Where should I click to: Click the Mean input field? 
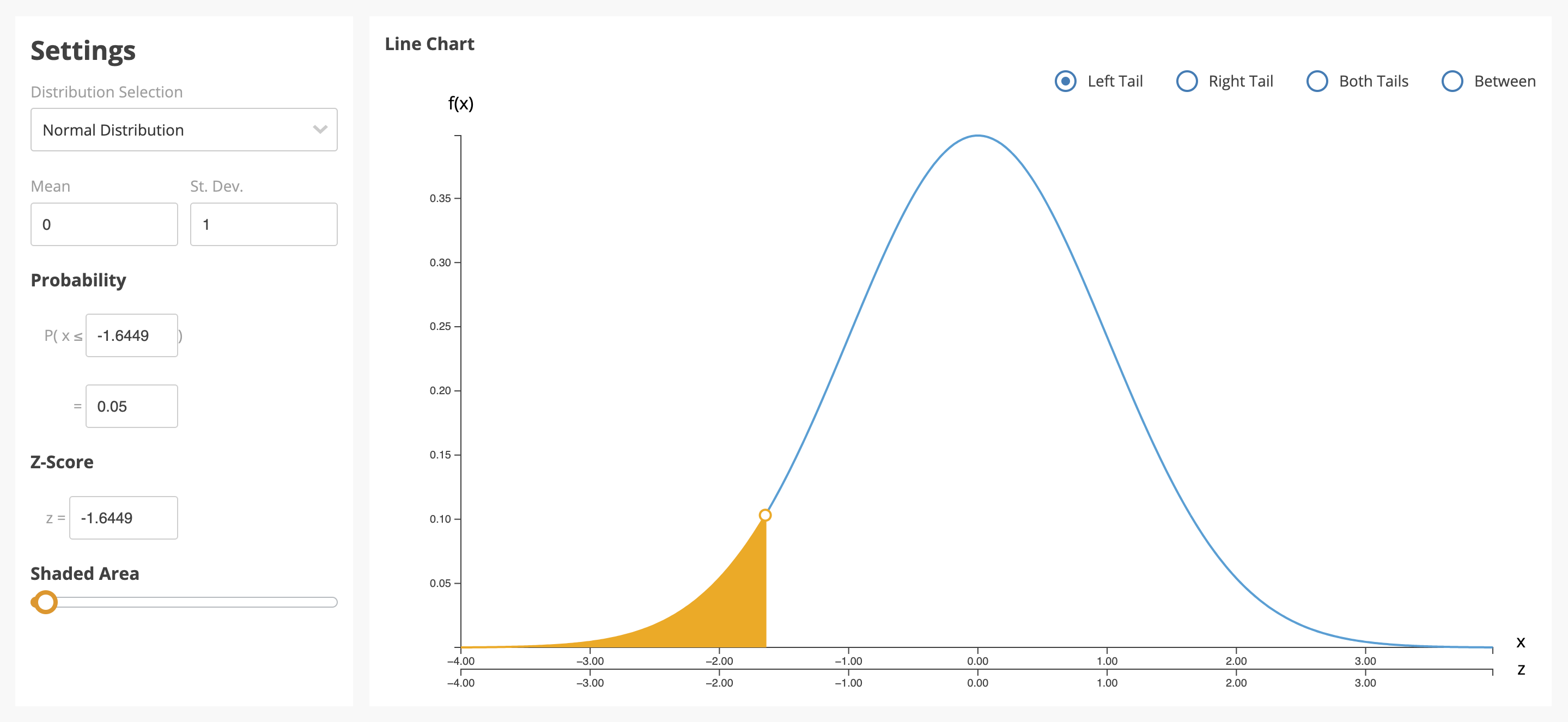(104, 224)
